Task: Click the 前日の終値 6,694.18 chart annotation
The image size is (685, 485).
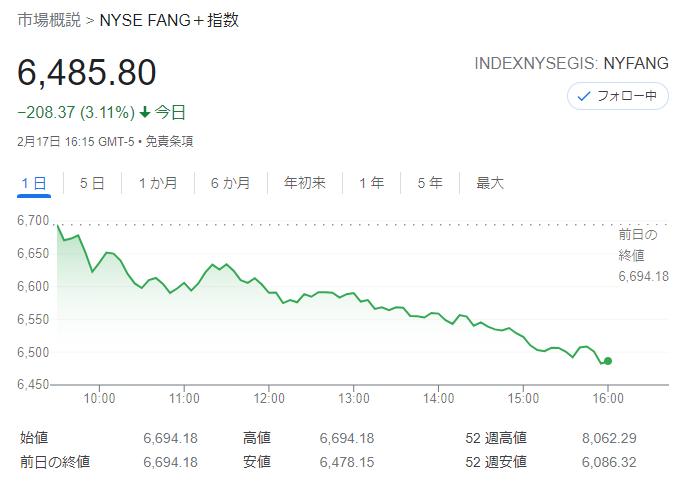Action: click(x=643, y=256)
